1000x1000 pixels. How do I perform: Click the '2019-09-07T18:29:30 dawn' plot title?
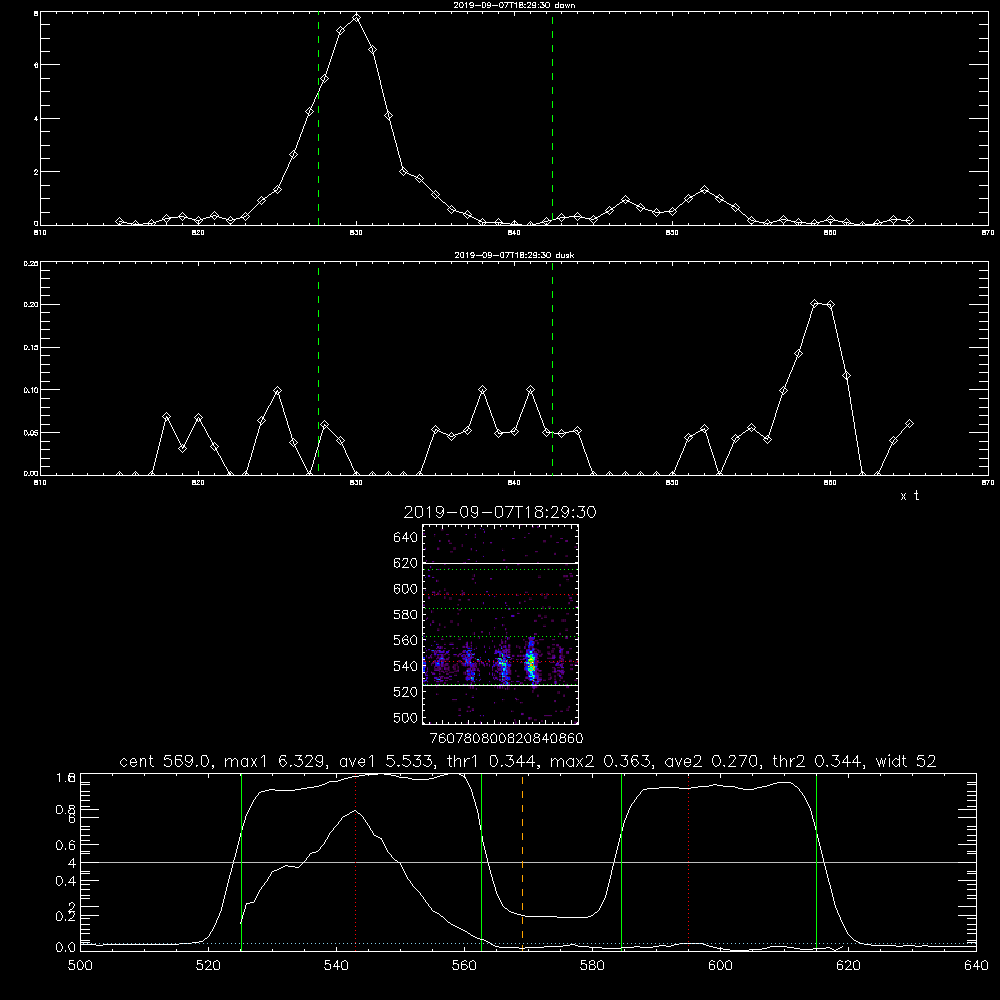pyautogui.click(x=514, y=5)
